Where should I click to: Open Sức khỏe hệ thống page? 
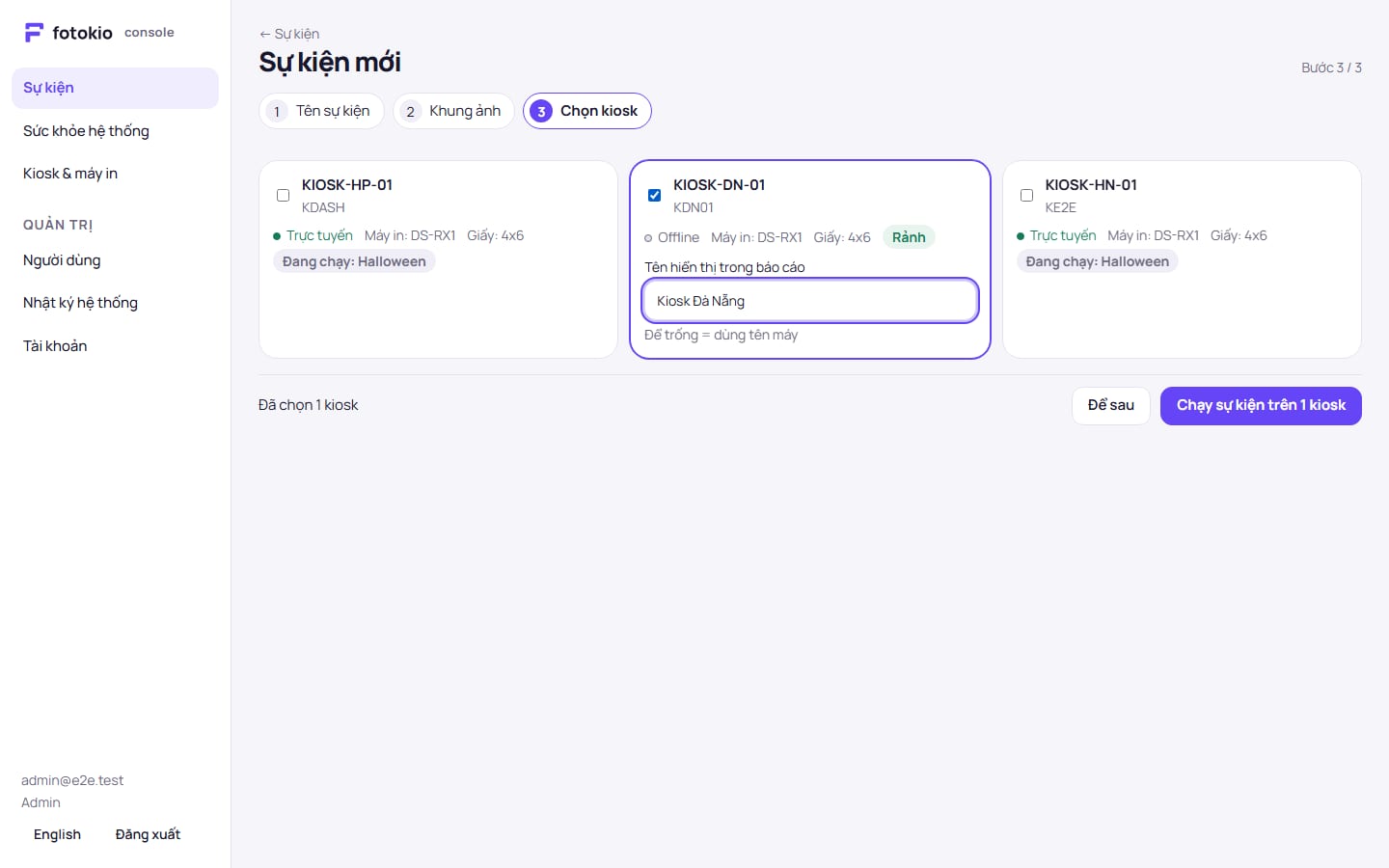click(115, 131)
